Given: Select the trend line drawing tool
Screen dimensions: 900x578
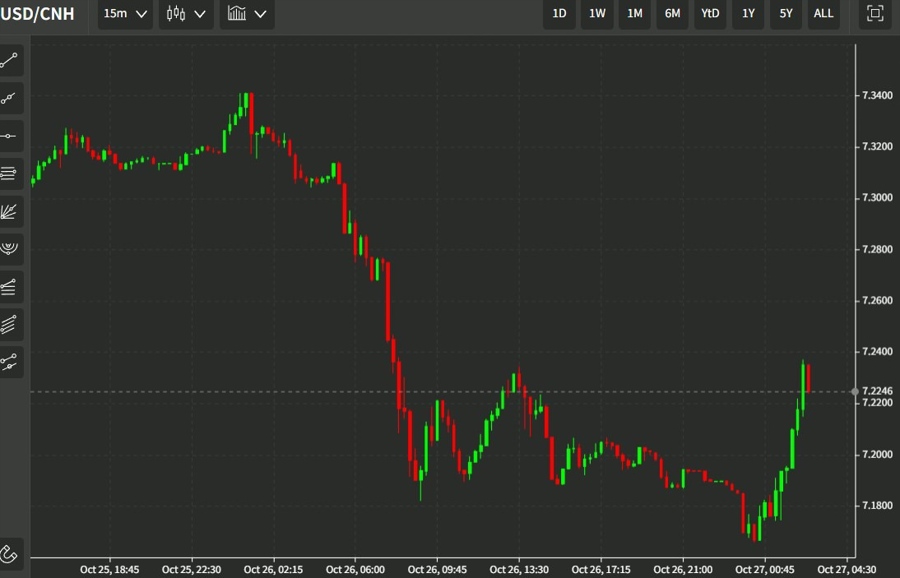Looking at the screenshot, I should click(10, 60).
